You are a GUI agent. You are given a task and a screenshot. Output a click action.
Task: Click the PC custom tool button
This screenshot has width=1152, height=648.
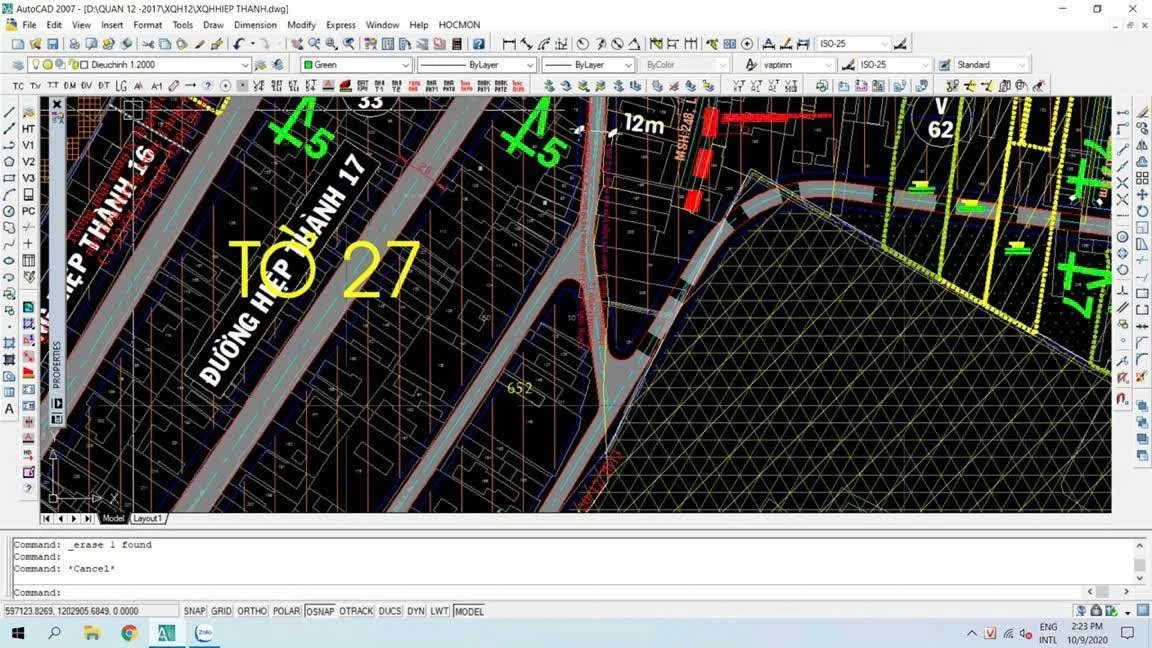28,211
